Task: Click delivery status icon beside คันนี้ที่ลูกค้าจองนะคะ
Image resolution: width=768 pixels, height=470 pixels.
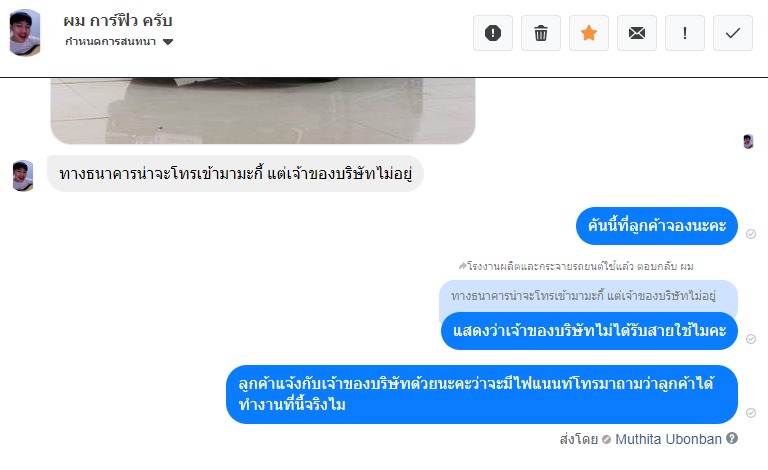Action: [x=751, y=234]
